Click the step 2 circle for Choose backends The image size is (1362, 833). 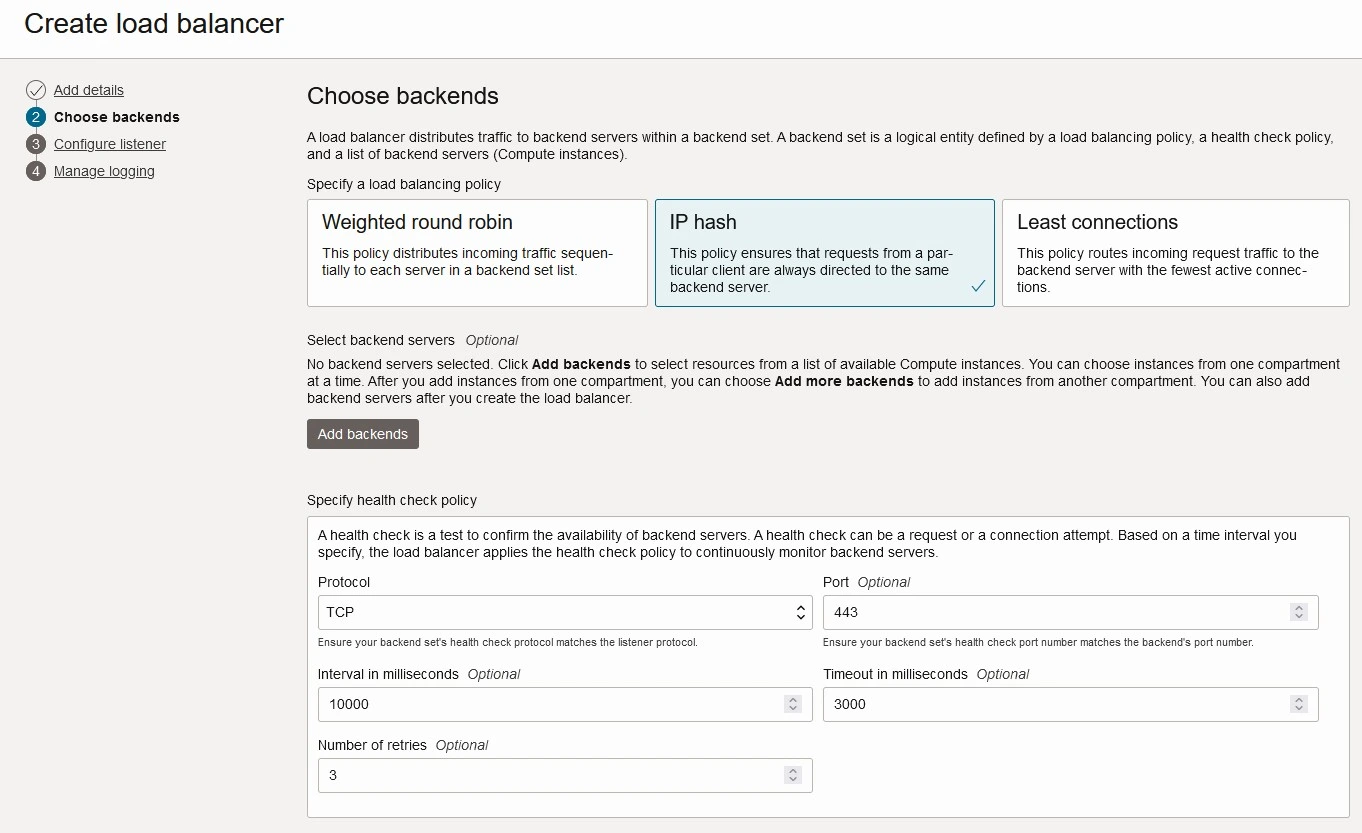click(36, 117)
